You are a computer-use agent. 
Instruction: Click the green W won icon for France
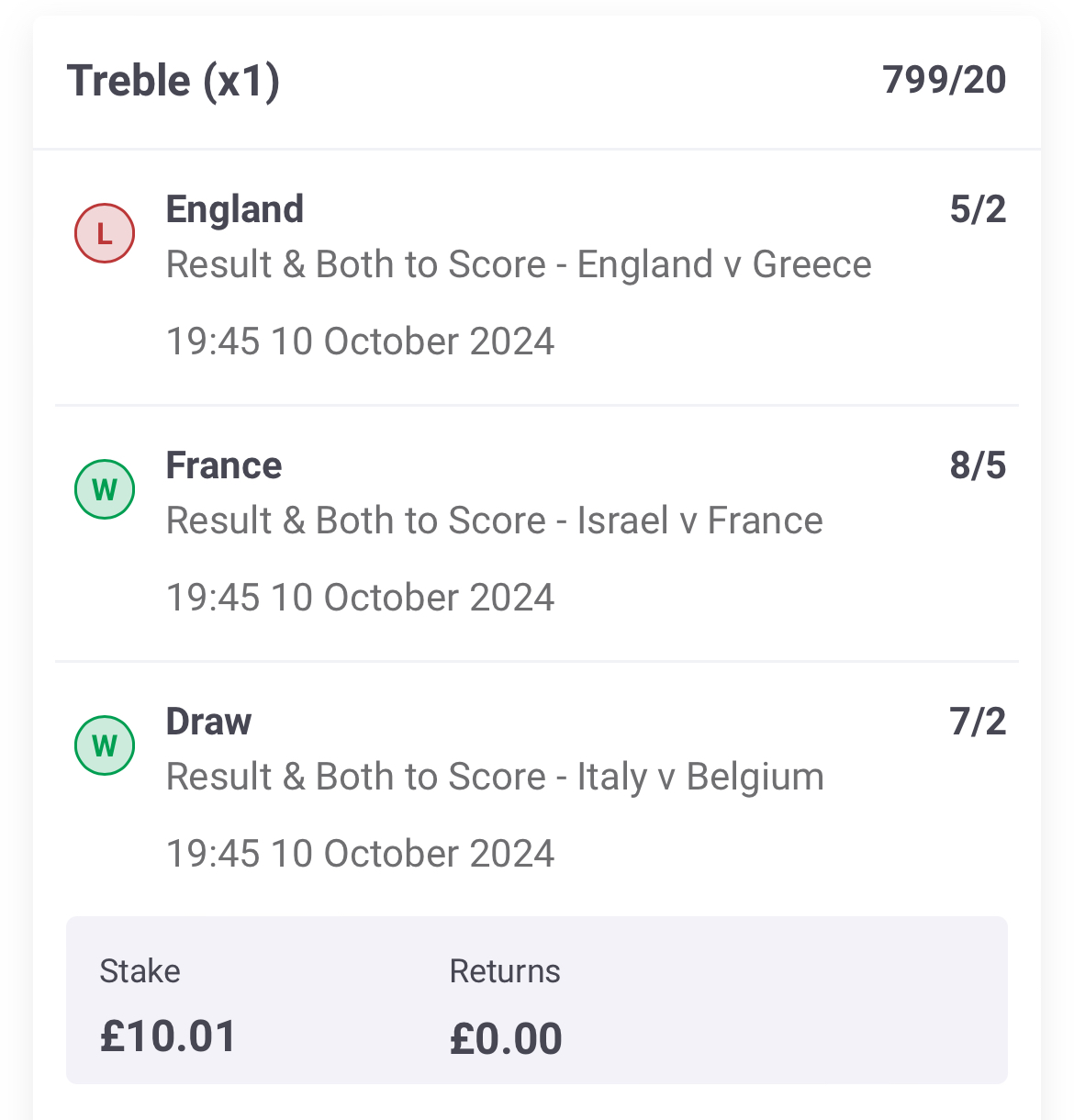pyautogui.click(x=105, y=489)
